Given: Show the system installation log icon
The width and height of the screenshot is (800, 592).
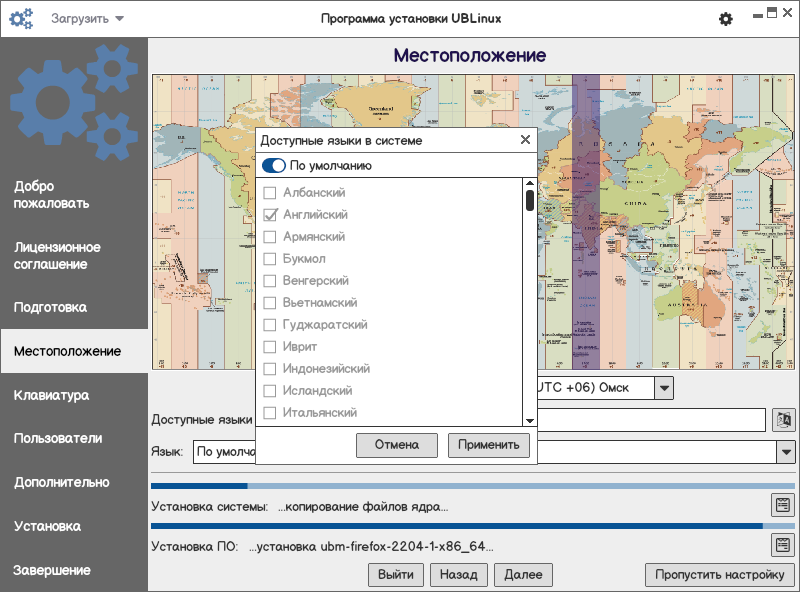Looking at the screenshot, I should click(x=783, y=505).
